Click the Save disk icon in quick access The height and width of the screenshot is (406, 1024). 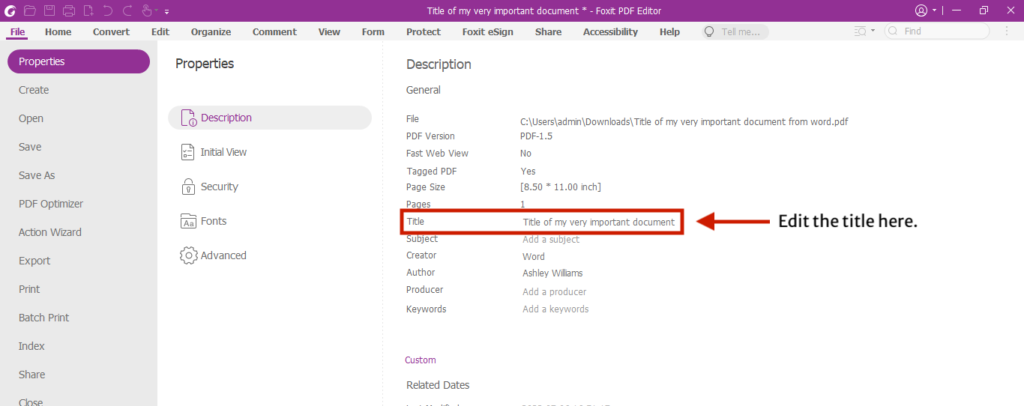49,10
